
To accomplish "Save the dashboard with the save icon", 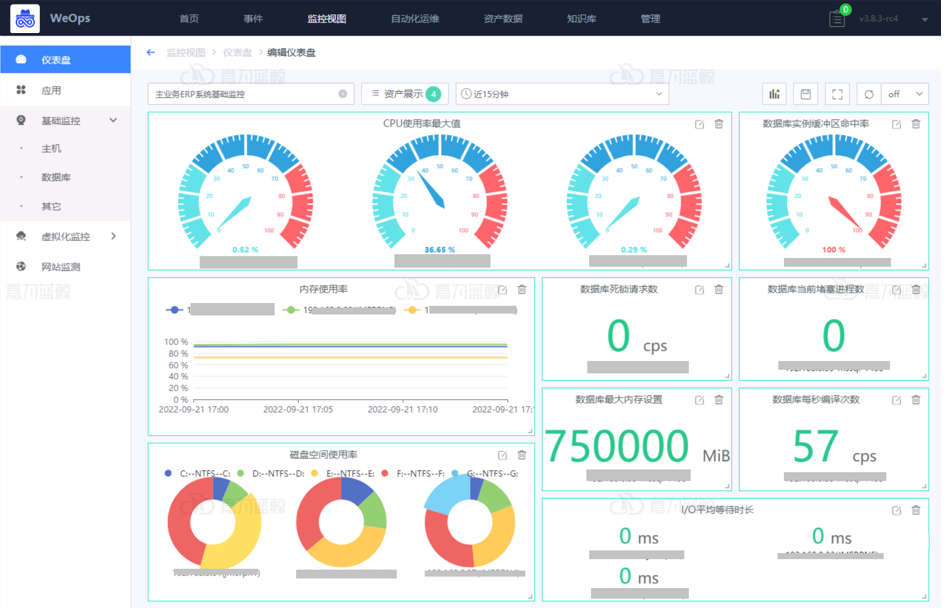I will click(806, 94).
